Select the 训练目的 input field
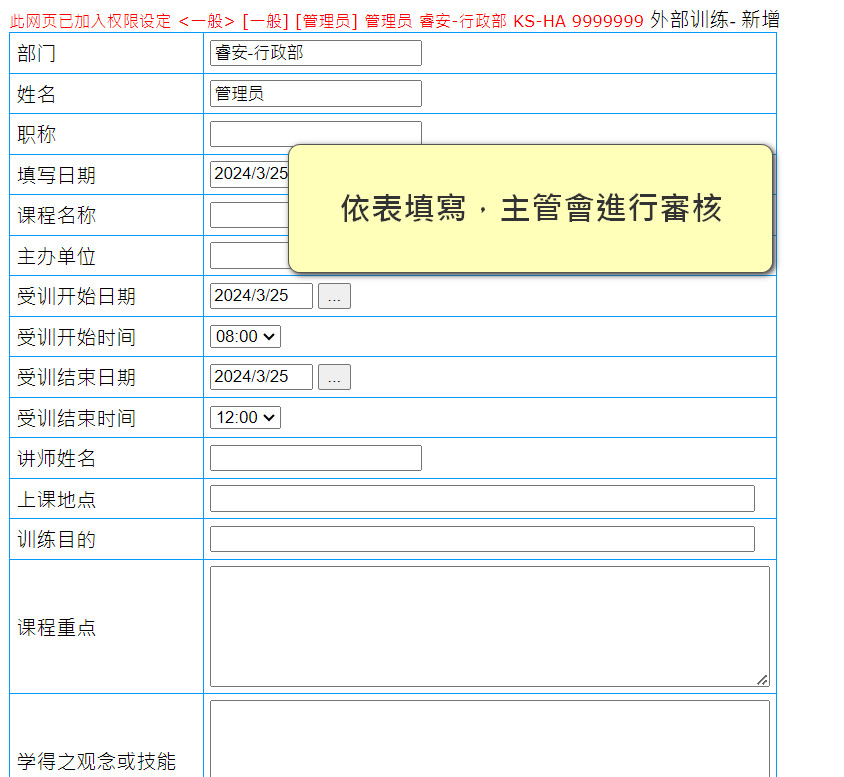This screenshot has height=777, width=844. [x=482, y=539]
